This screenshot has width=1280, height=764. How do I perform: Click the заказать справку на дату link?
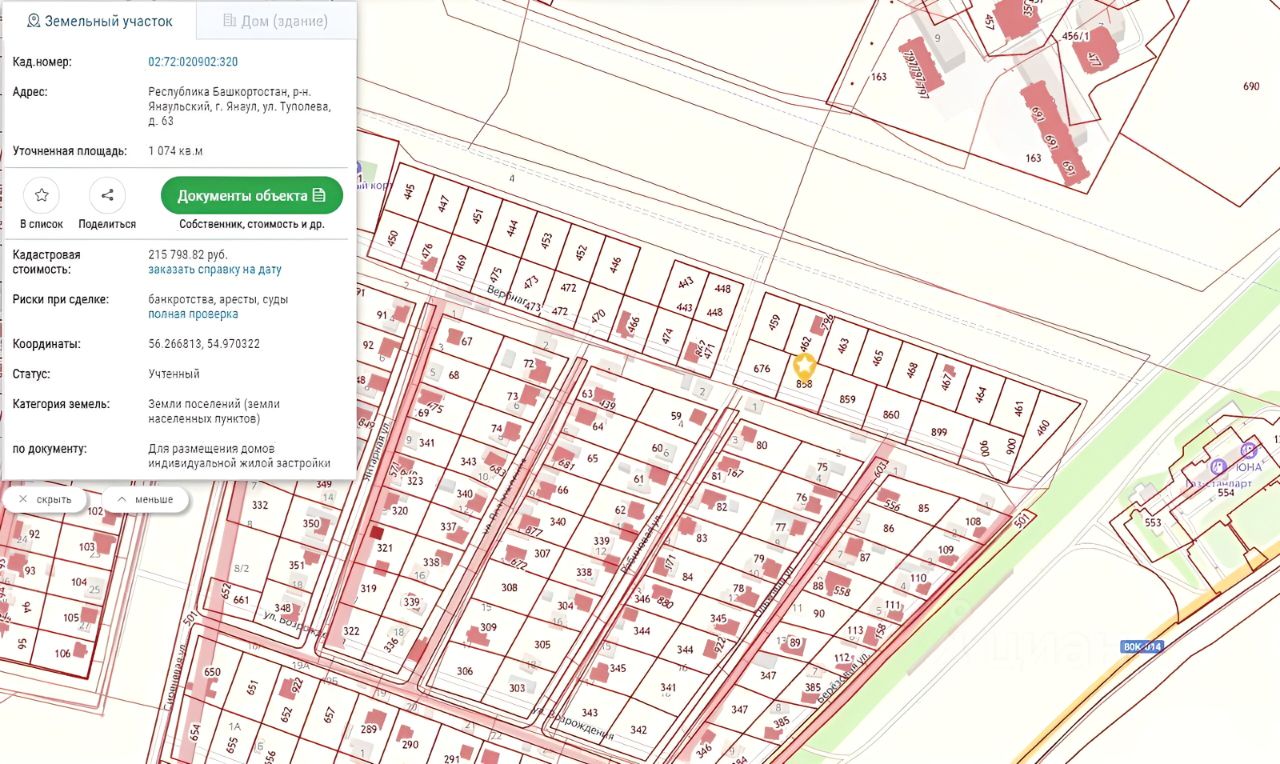click(x=215, y=270)
